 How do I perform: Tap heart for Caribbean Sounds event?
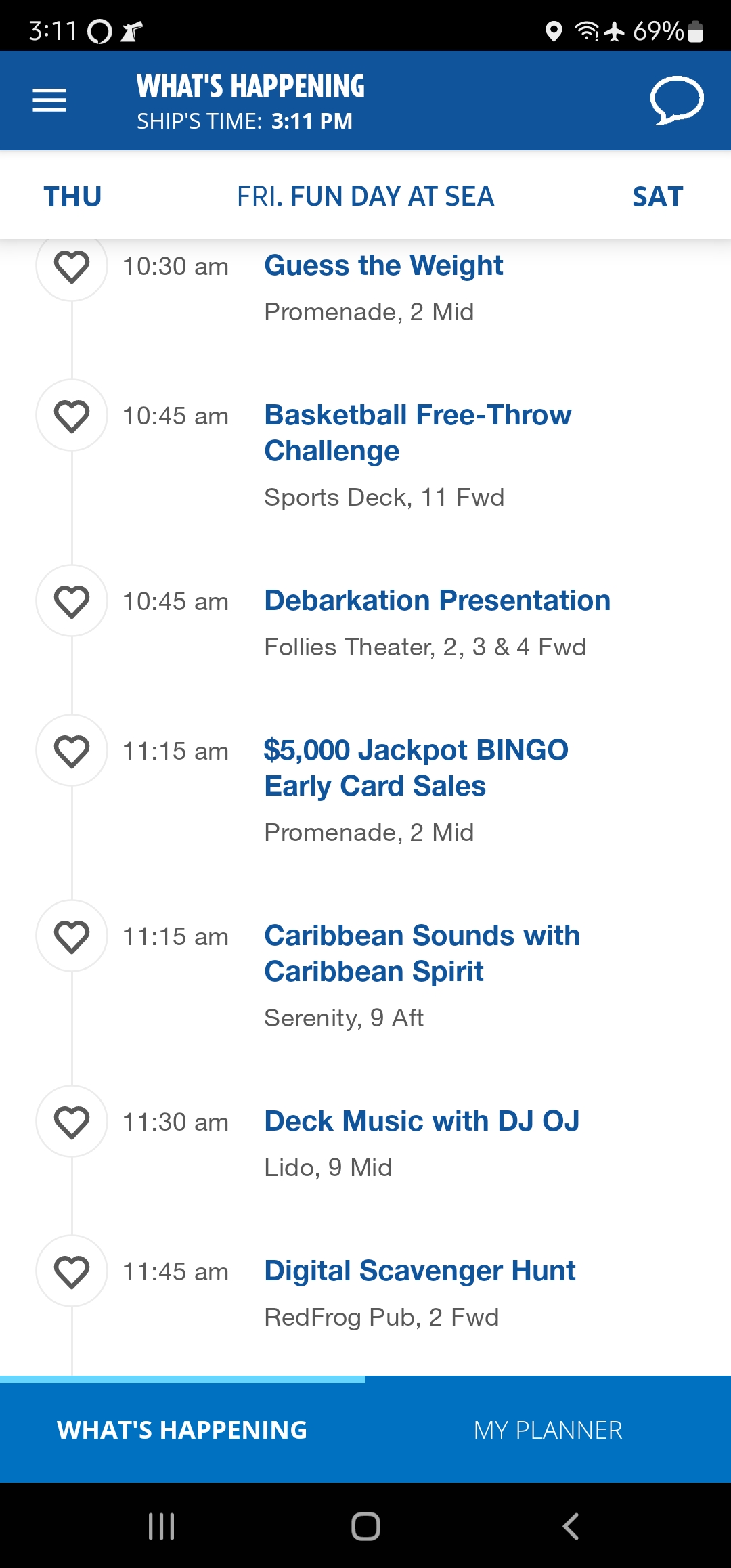click(x=72, y=936)
